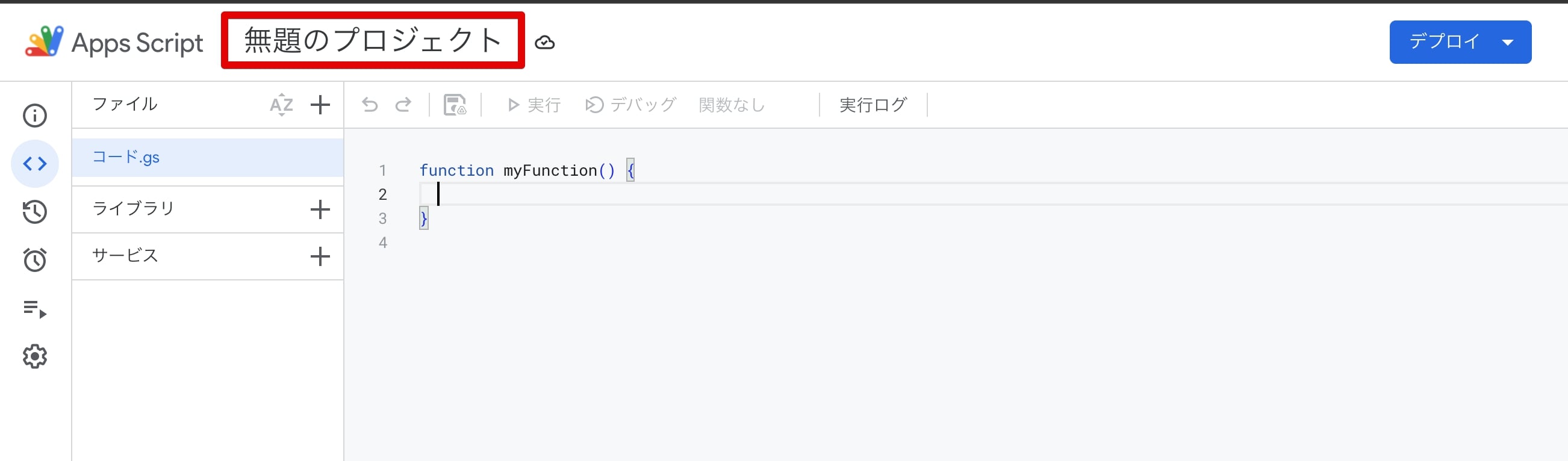1568x461 pixels.
Task: Open the project overview info icon
Action: tap(35, 116)
